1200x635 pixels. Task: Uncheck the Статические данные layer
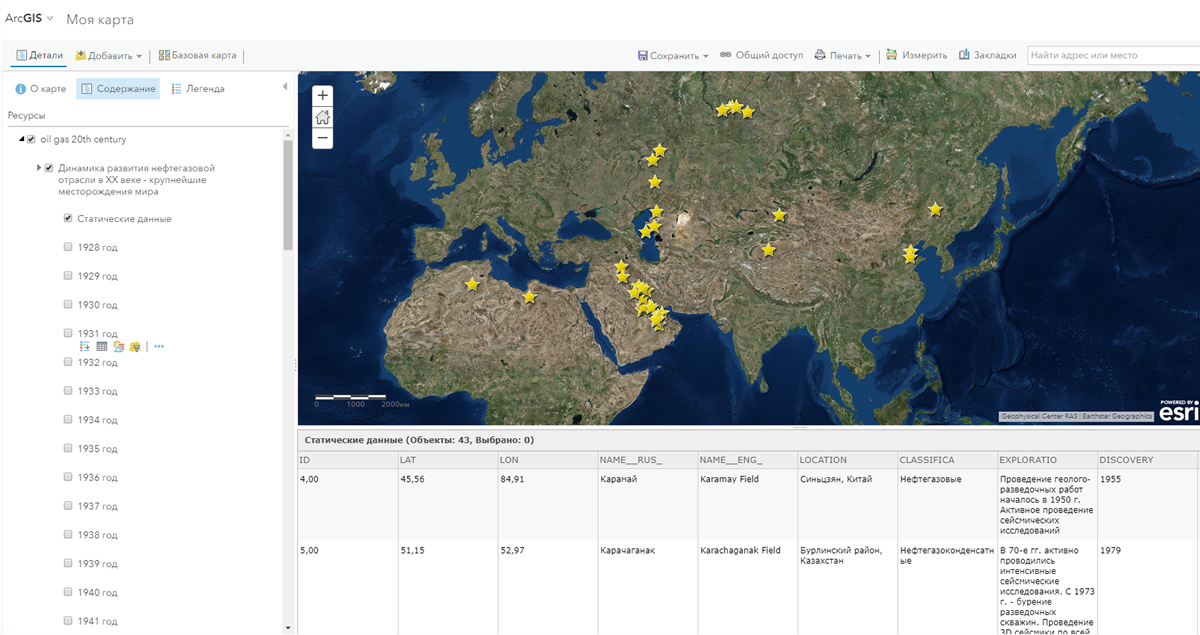[68, 218]
